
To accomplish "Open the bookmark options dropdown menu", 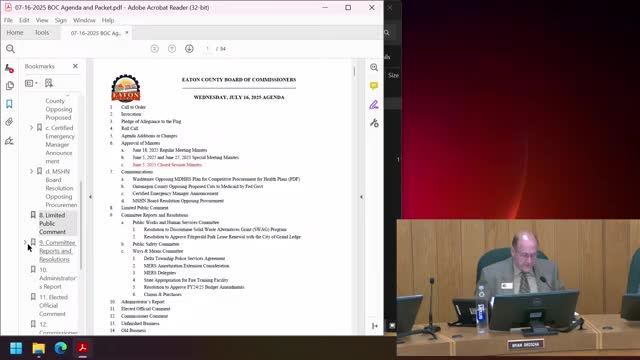I will (31, 83).
